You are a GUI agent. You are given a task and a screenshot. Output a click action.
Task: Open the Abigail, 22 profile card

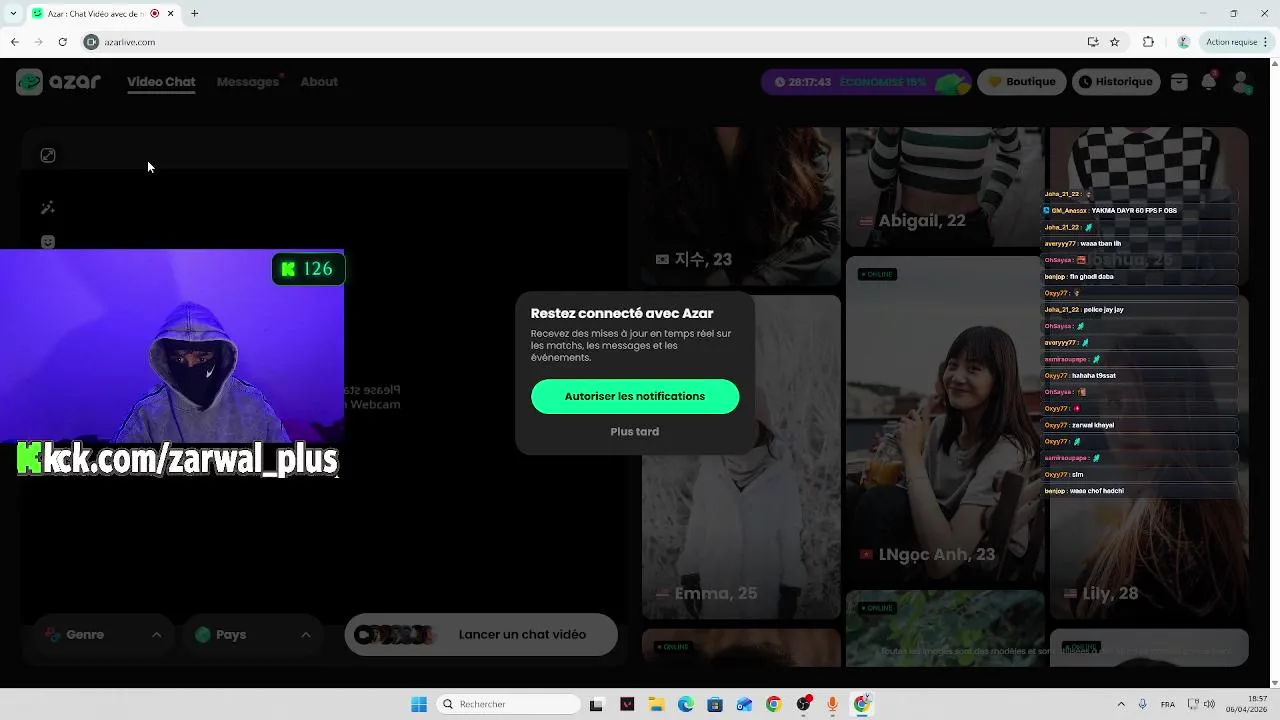(945, 187)
